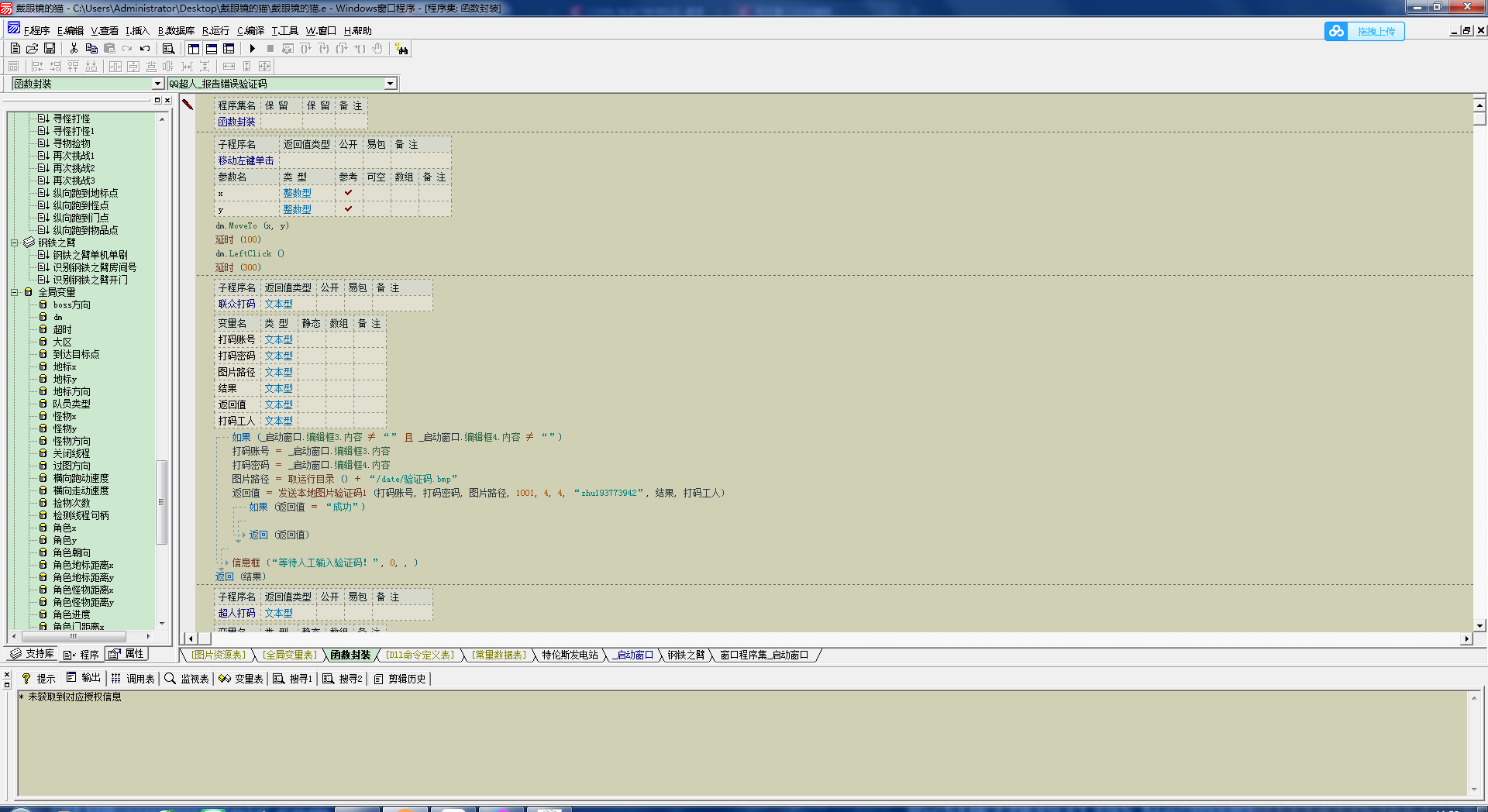
Task: Switch to the [Dll命令定义表] tab
Action: [419, 655]
